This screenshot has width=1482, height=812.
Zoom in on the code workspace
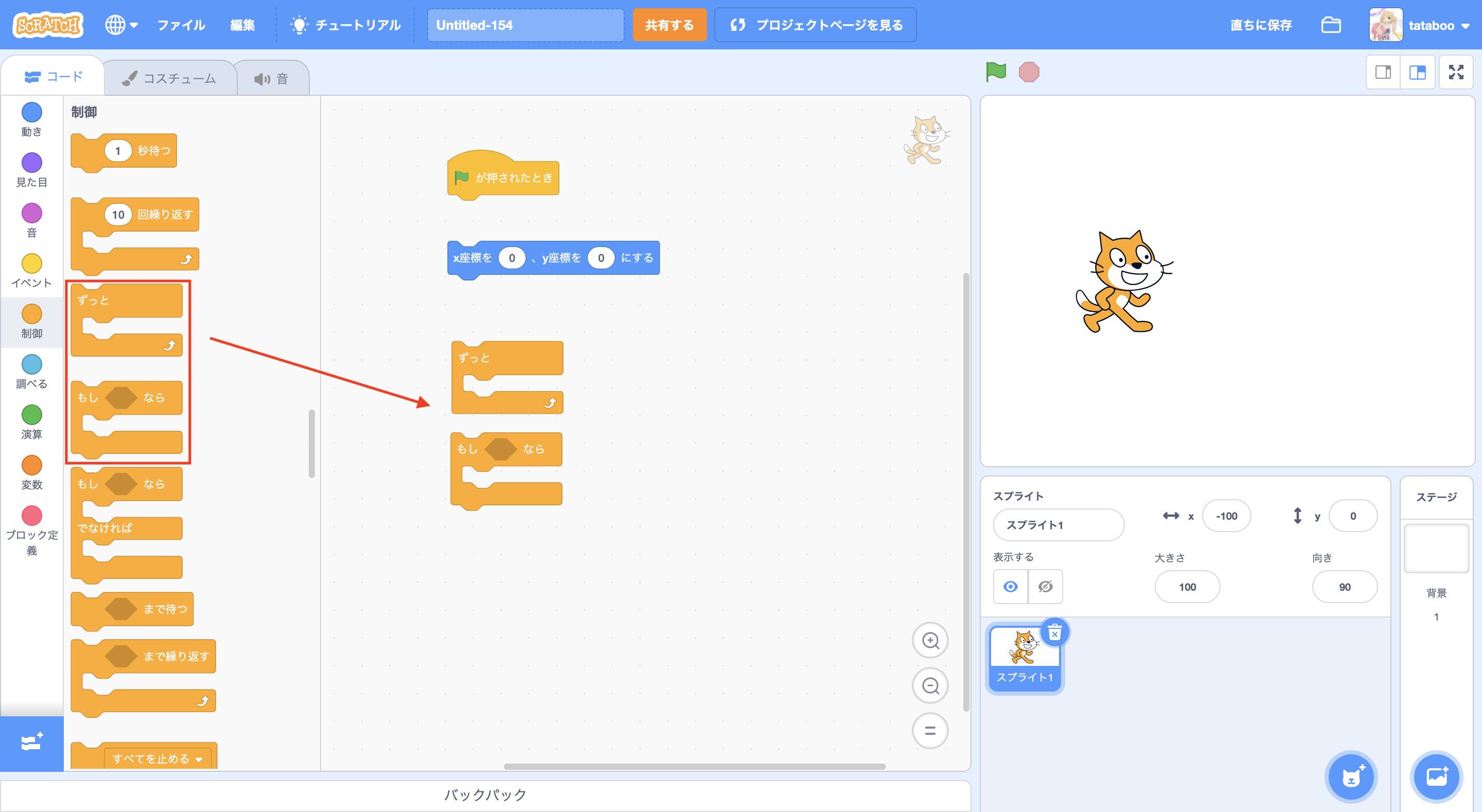point(930,641)
